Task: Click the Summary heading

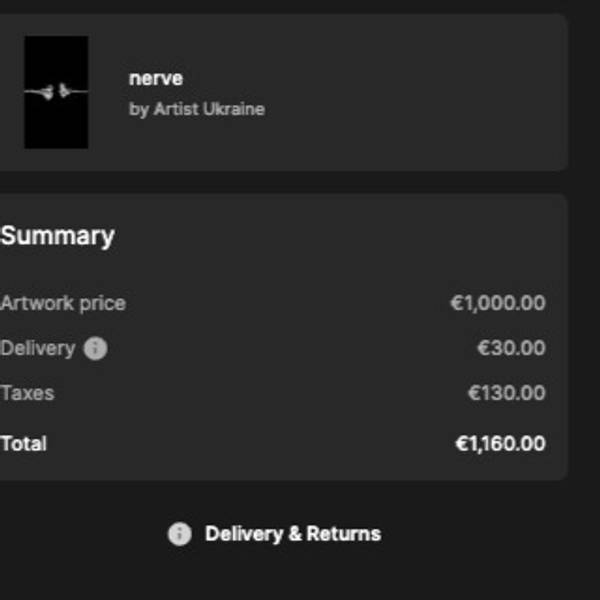Action: 58,236
